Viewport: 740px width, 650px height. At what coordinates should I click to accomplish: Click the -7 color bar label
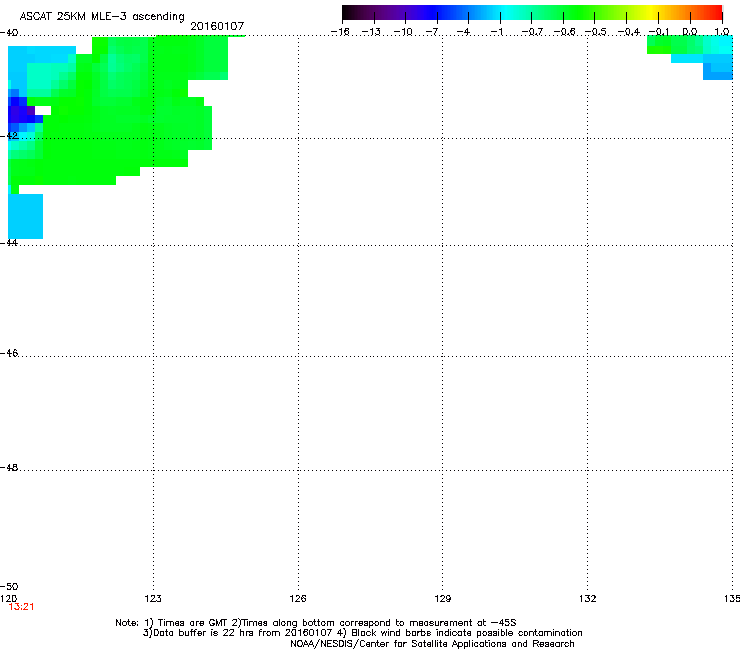coord(432,32)
